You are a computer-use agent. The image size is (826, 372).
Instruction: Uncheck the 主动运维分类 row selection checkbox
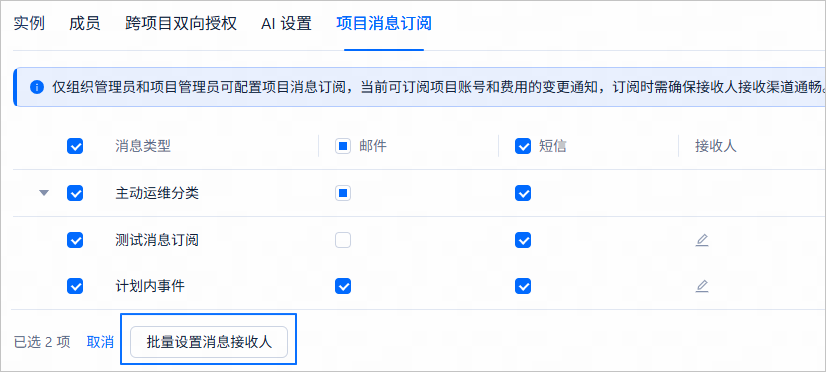coord(75,193)
